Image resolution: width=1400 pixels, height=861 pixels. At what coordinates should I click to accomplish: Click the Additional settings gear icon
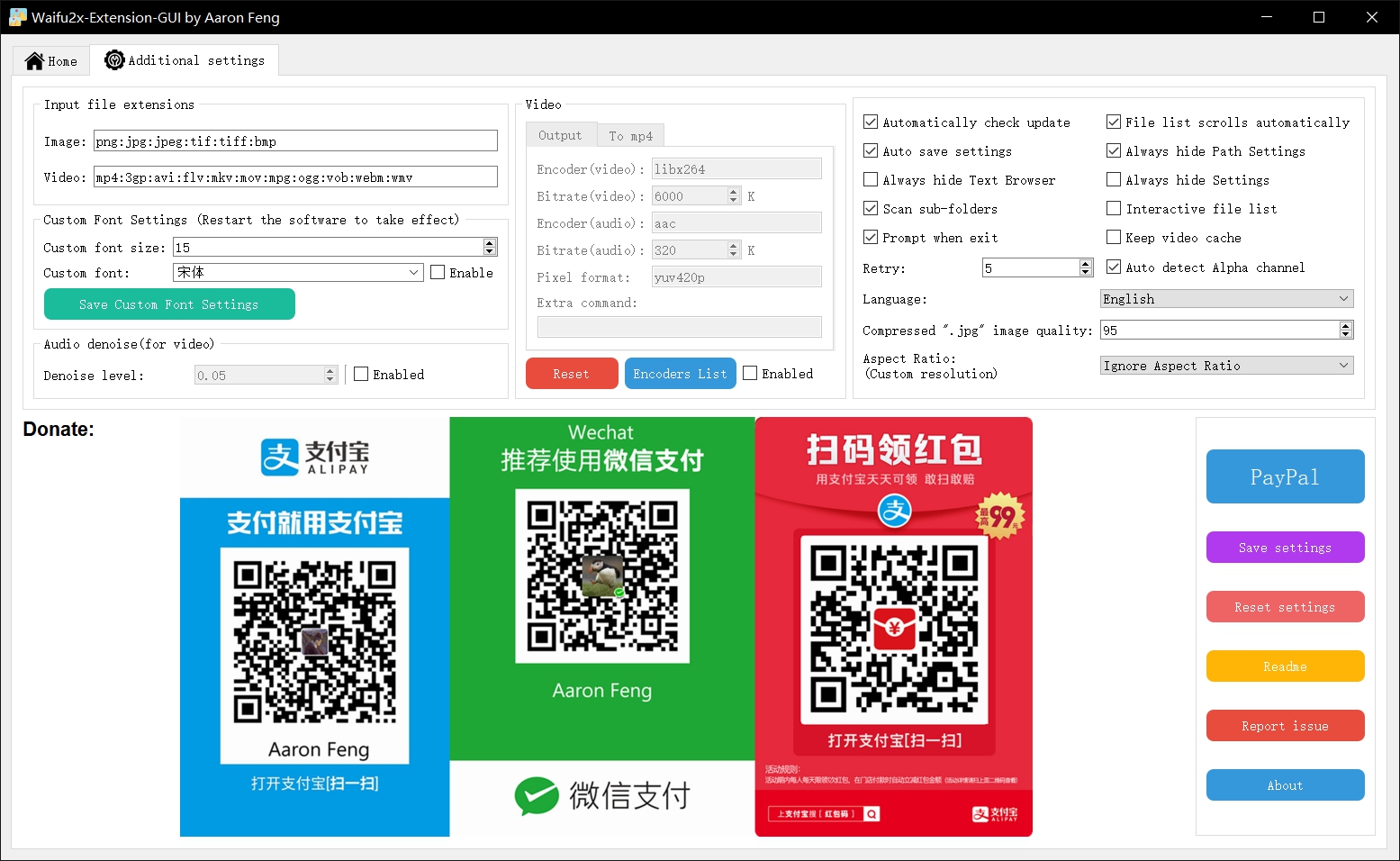[114, 60]
